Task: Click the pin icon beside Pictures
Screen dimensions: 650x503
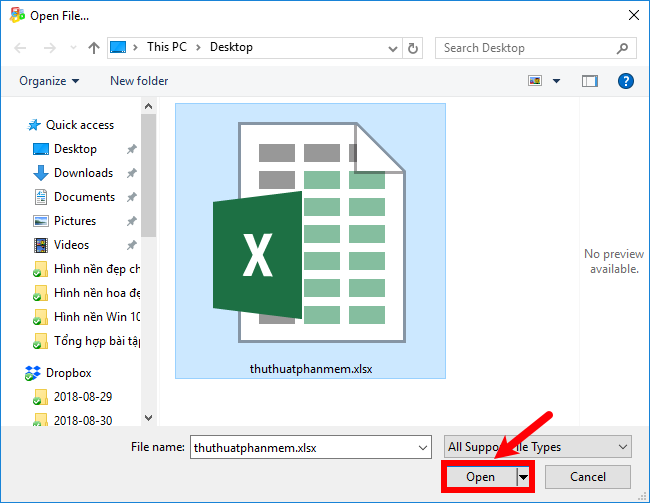Action: [x=131, y=221]
